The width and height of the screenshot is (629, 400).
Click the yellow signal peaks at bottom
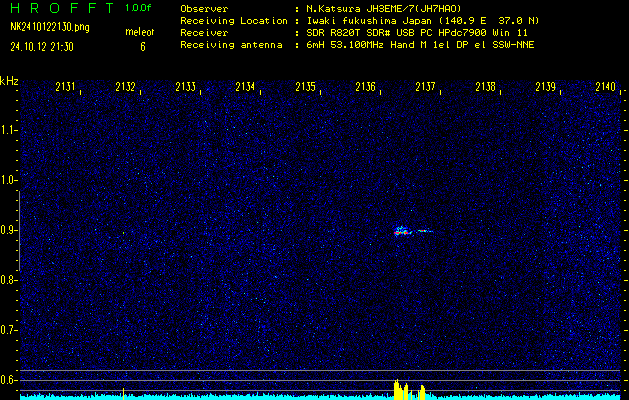click(x=409, y=389)
